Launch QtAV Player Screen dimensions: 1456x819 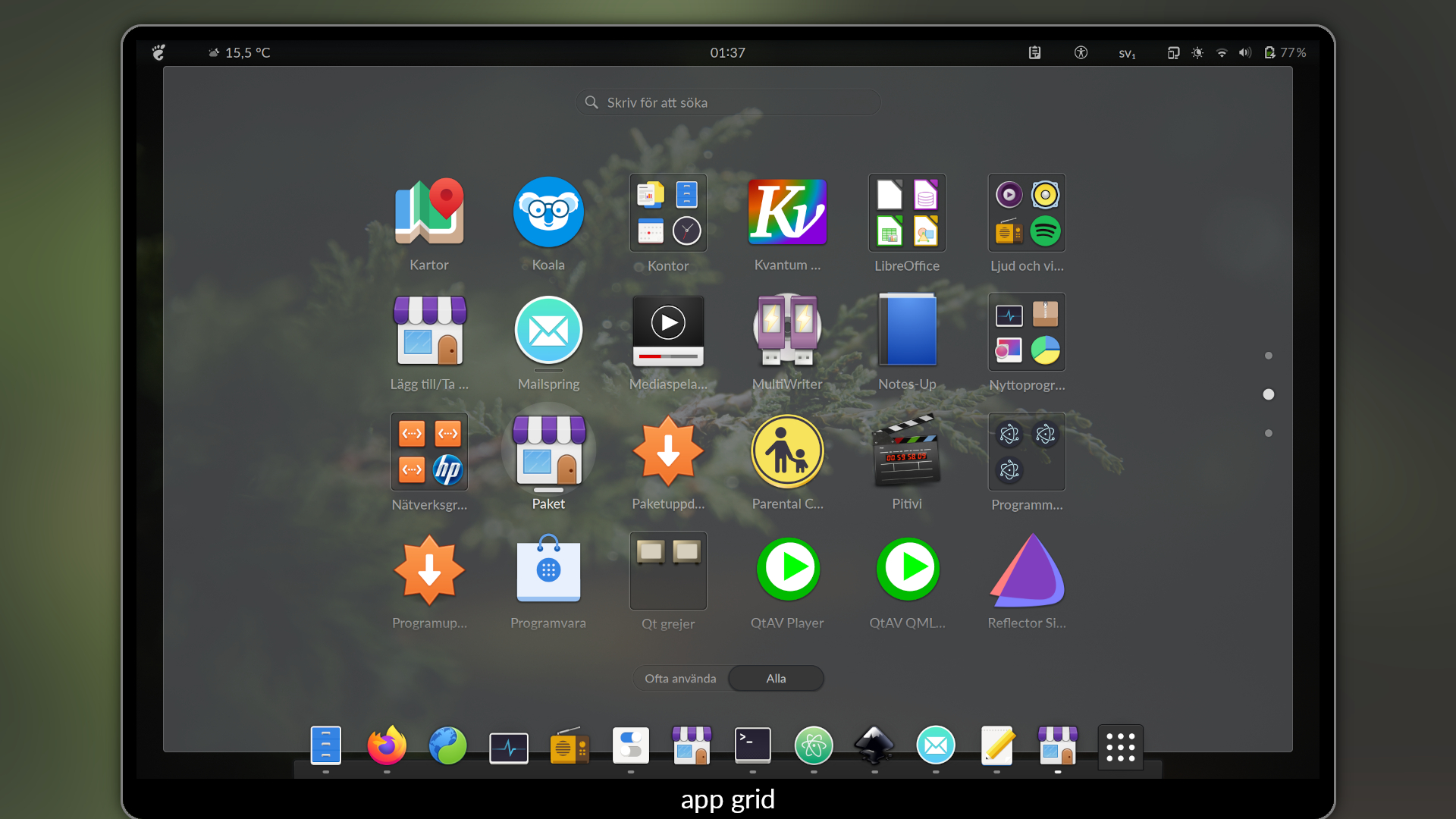point(787,570)
